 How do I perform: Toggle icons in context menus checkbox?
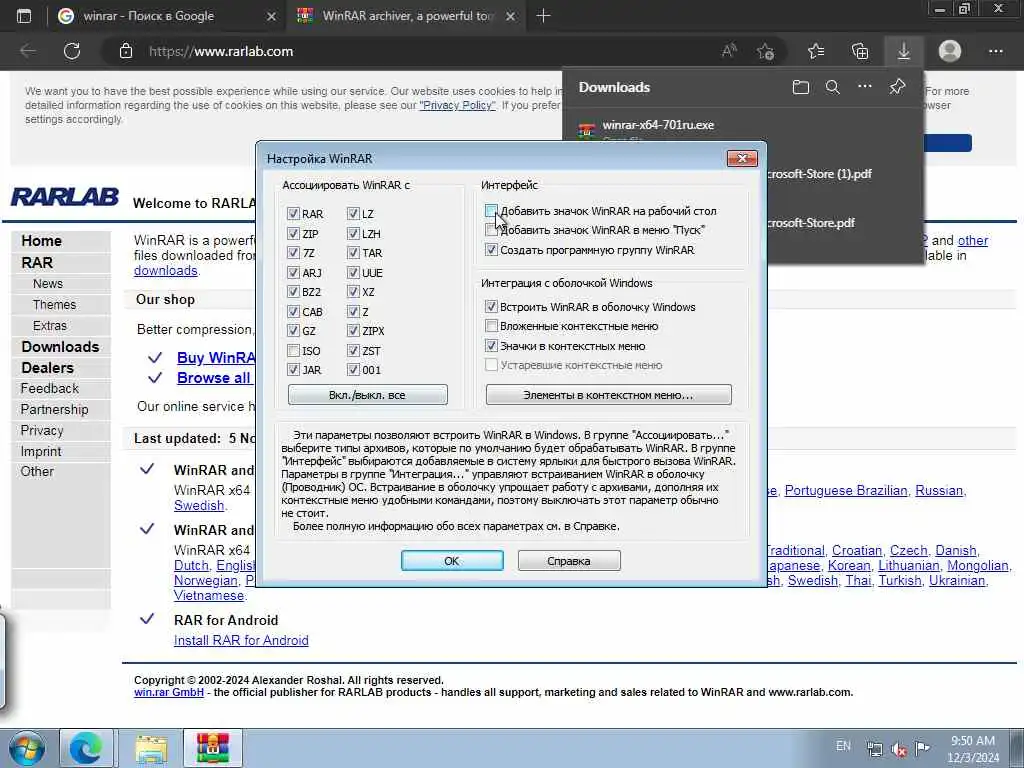tap(491, 345)
